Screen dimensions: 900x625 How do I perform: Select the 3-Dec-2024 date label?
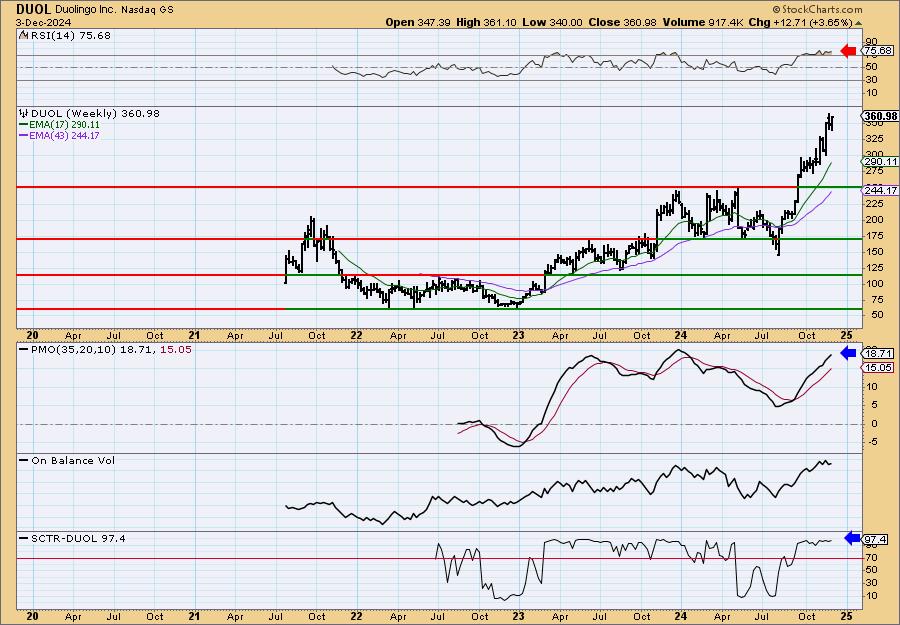[x=44, y=22]
